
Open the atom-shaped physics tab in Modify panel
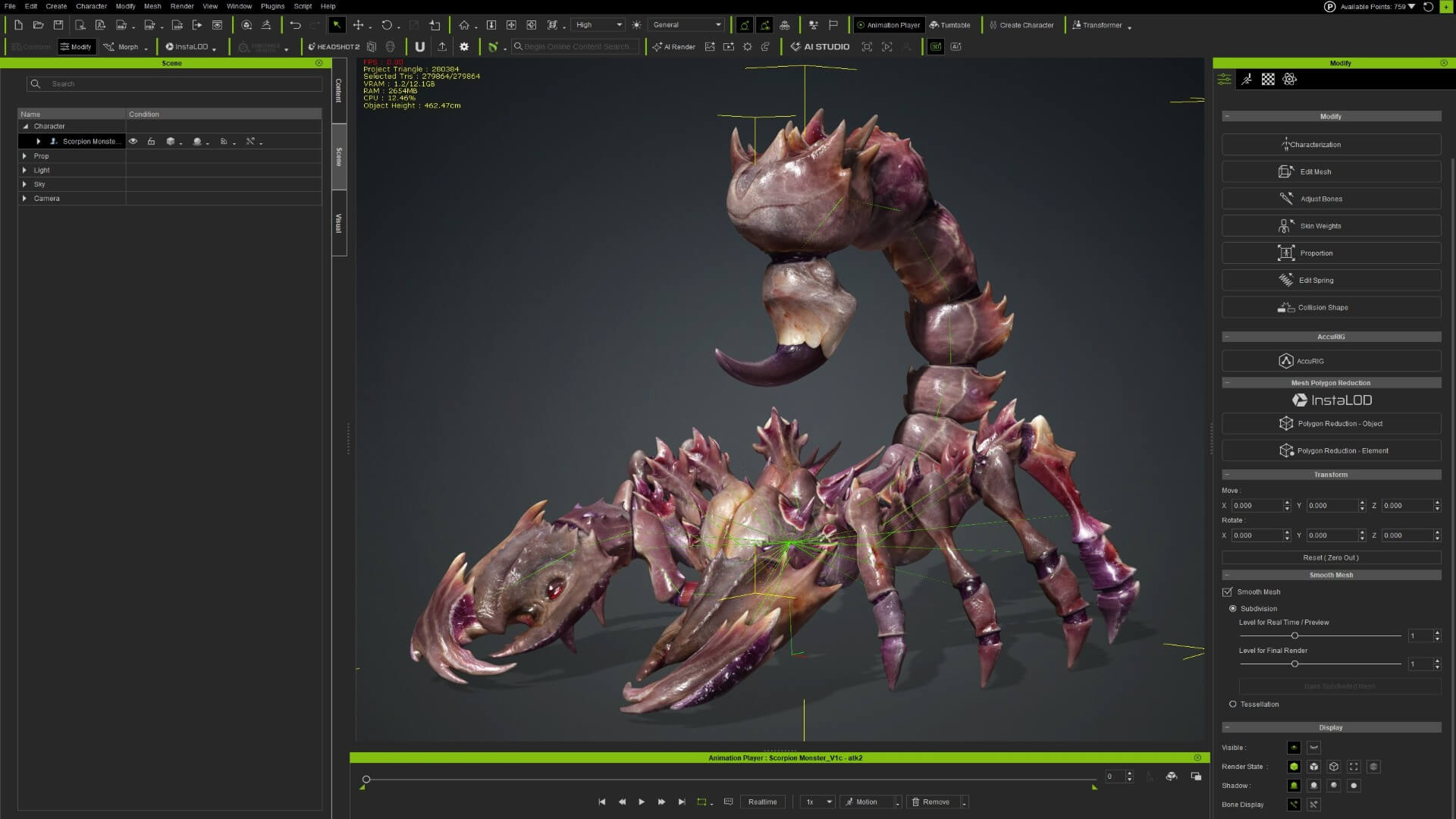click(x=1289, y=79)
